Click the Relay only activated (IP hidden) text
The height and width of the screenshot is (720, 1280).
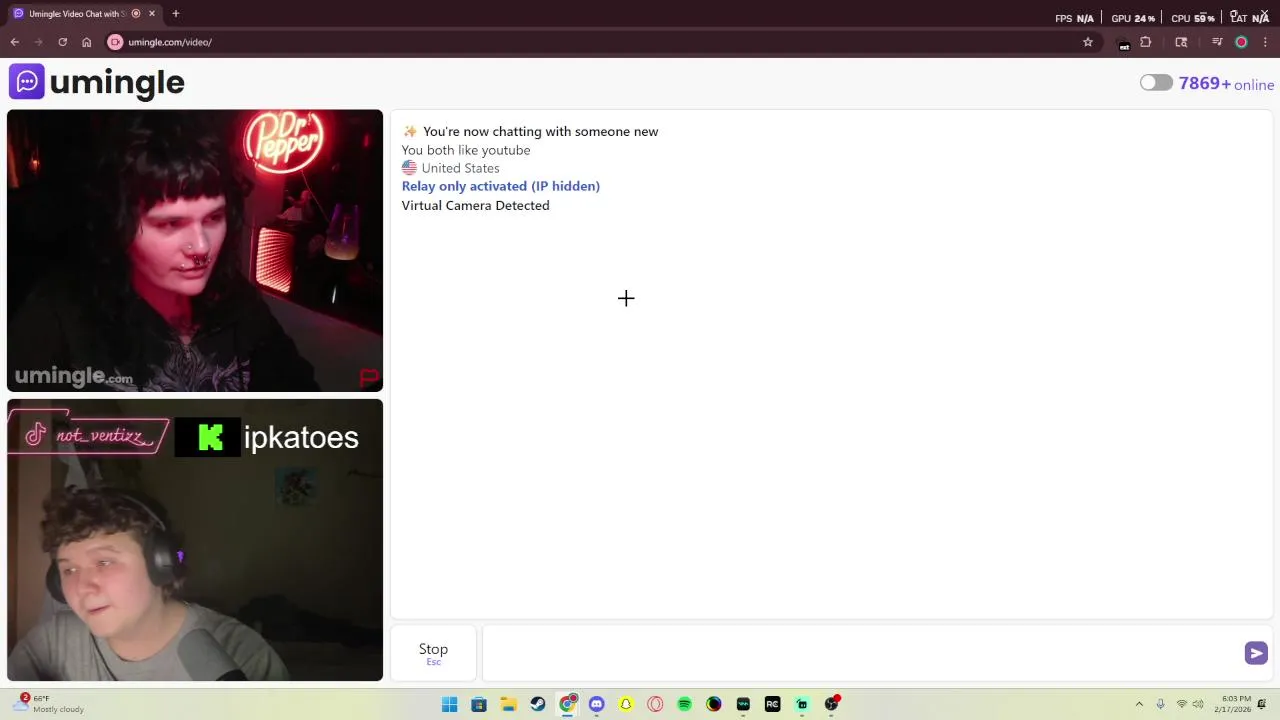[500, 186]
